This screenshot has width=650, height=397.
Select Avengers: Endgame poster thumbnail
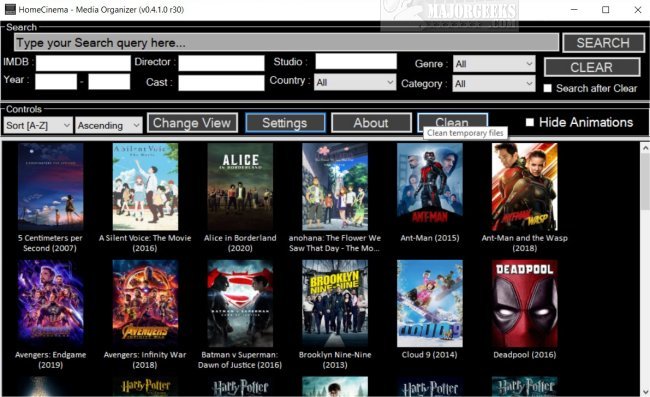51,303
